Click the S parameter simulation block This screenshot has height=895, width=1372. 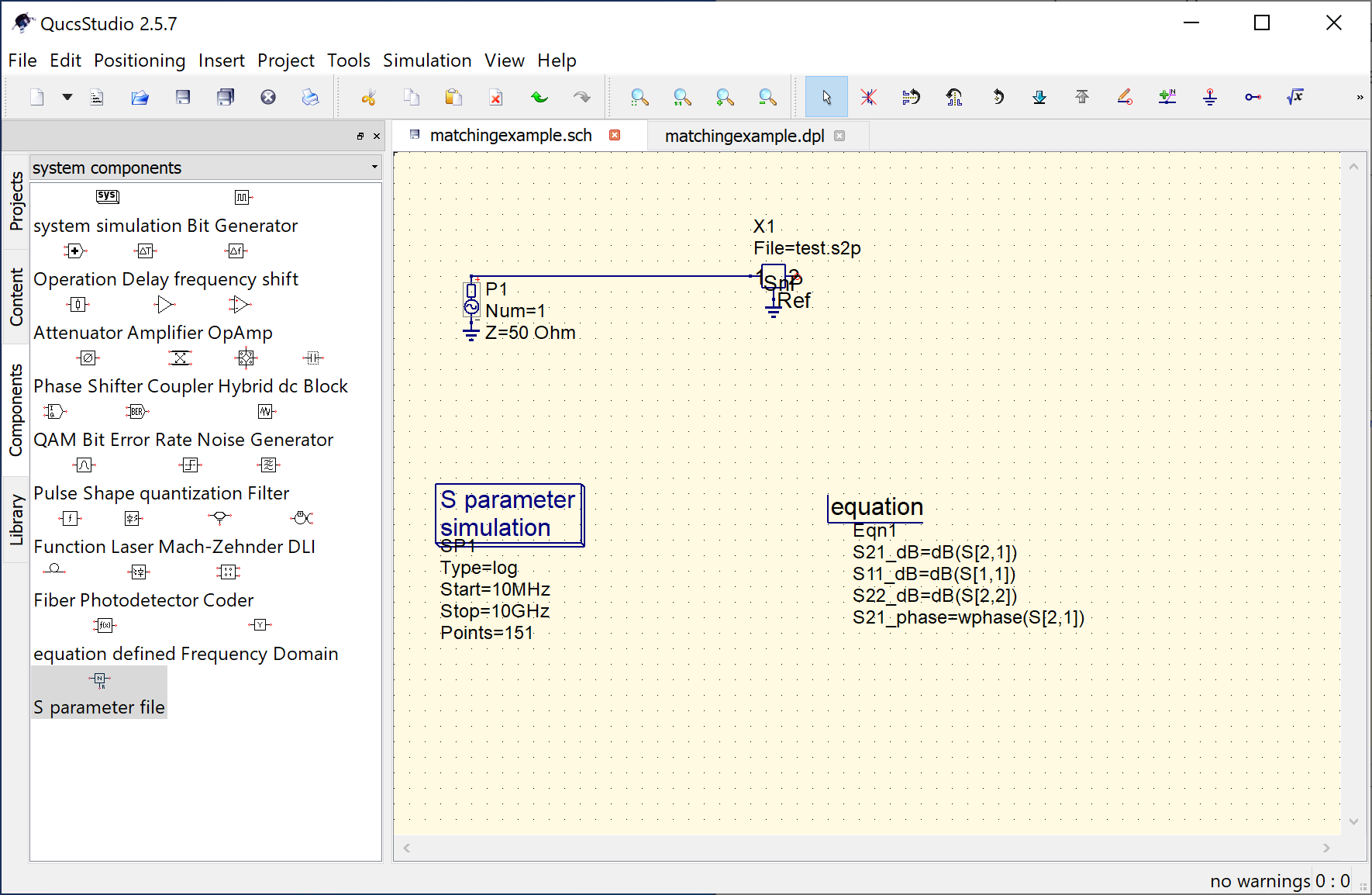click(509, 515)
